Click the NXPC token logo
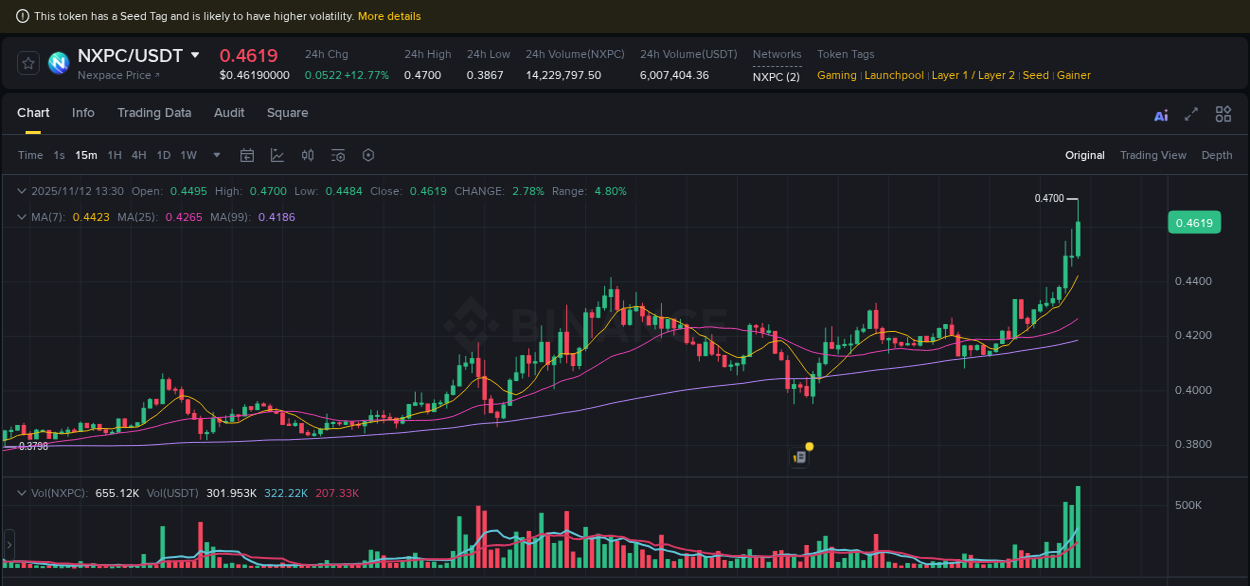 point(58,62)
